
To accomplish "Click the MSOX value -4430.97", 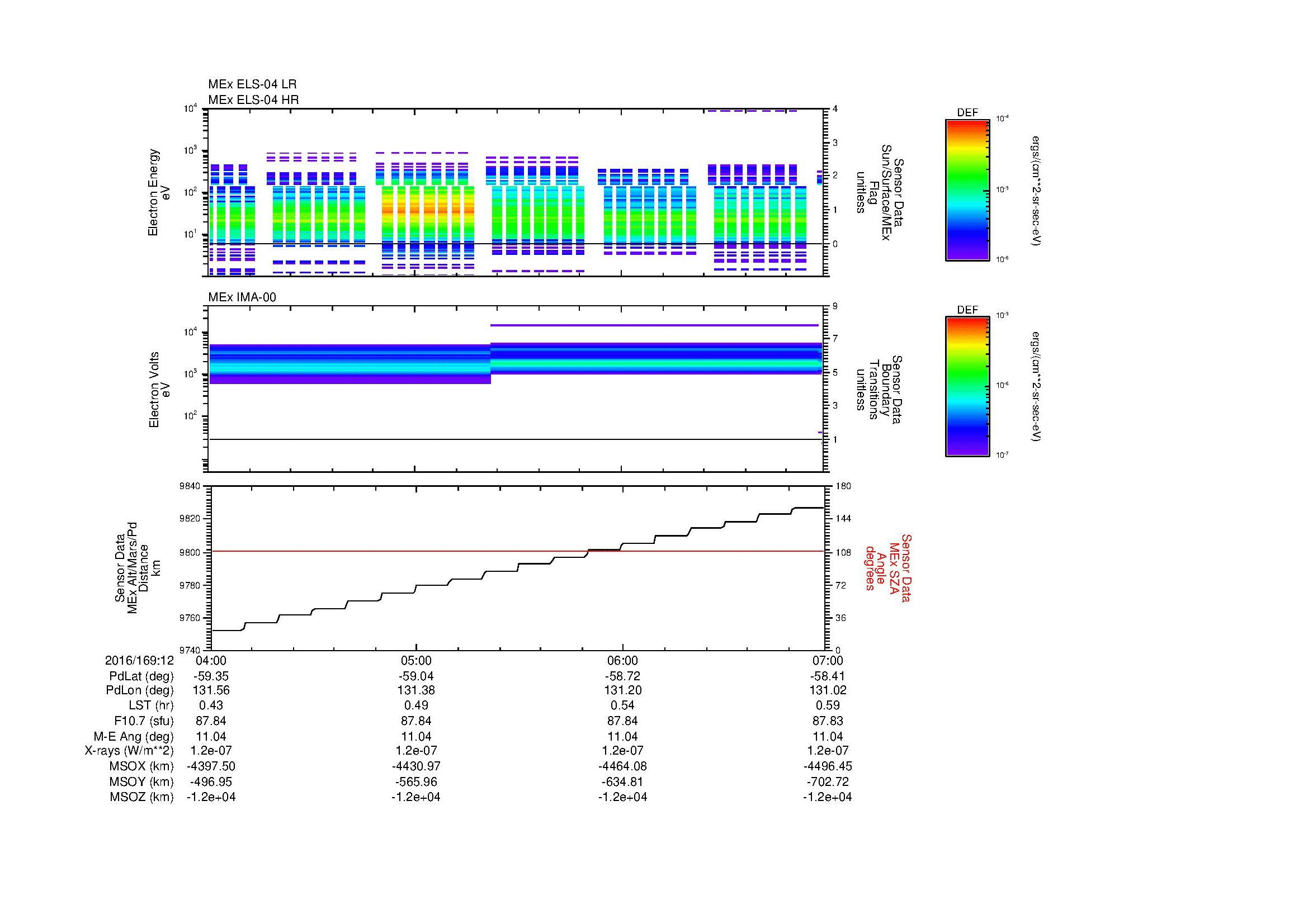I will tap(417, 766).
